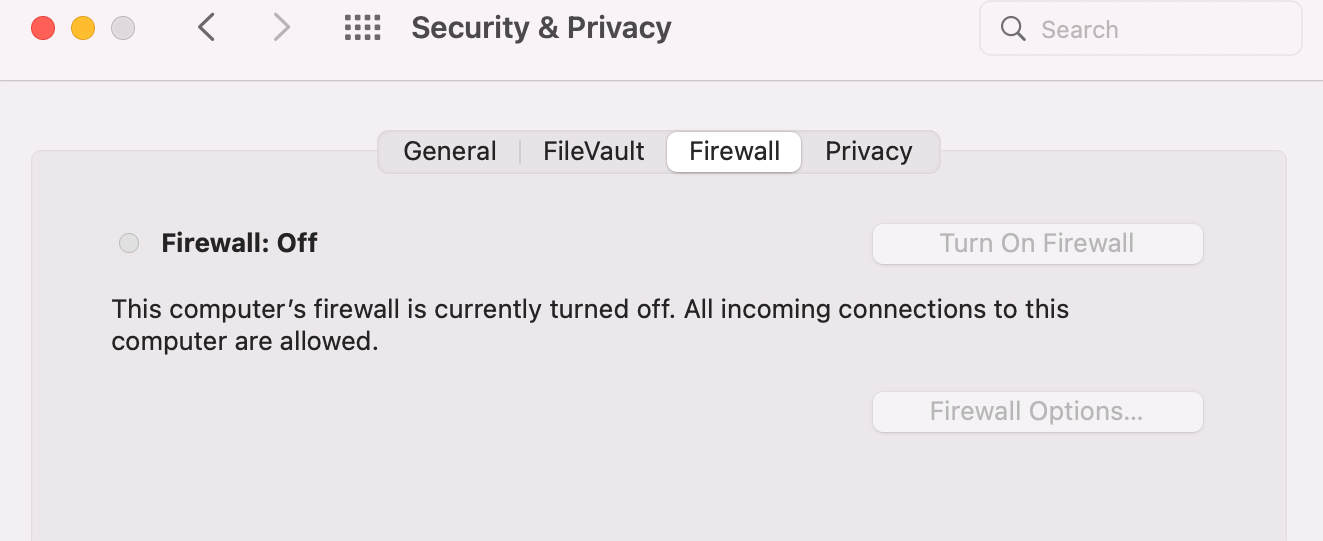1323x541 pixels.
Task: Close the window with red button
Action: (43, 28)
